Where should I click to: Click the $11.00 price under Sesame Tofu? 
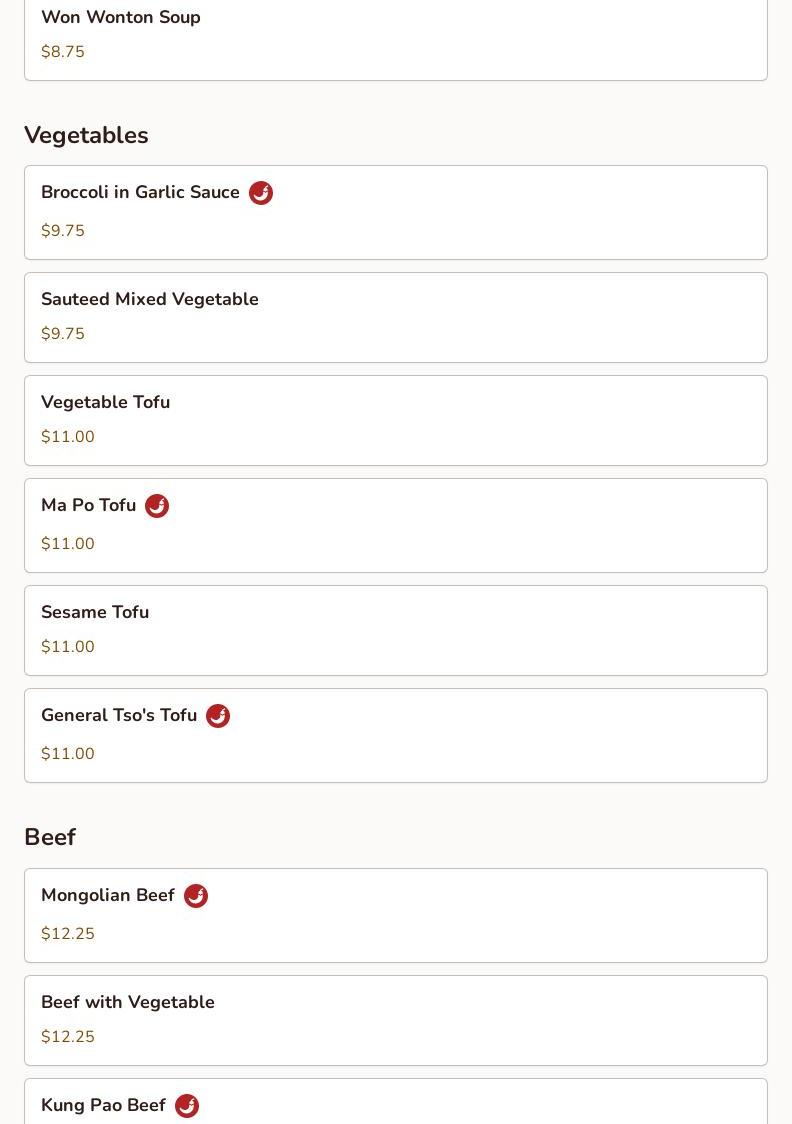click(68, 647)
